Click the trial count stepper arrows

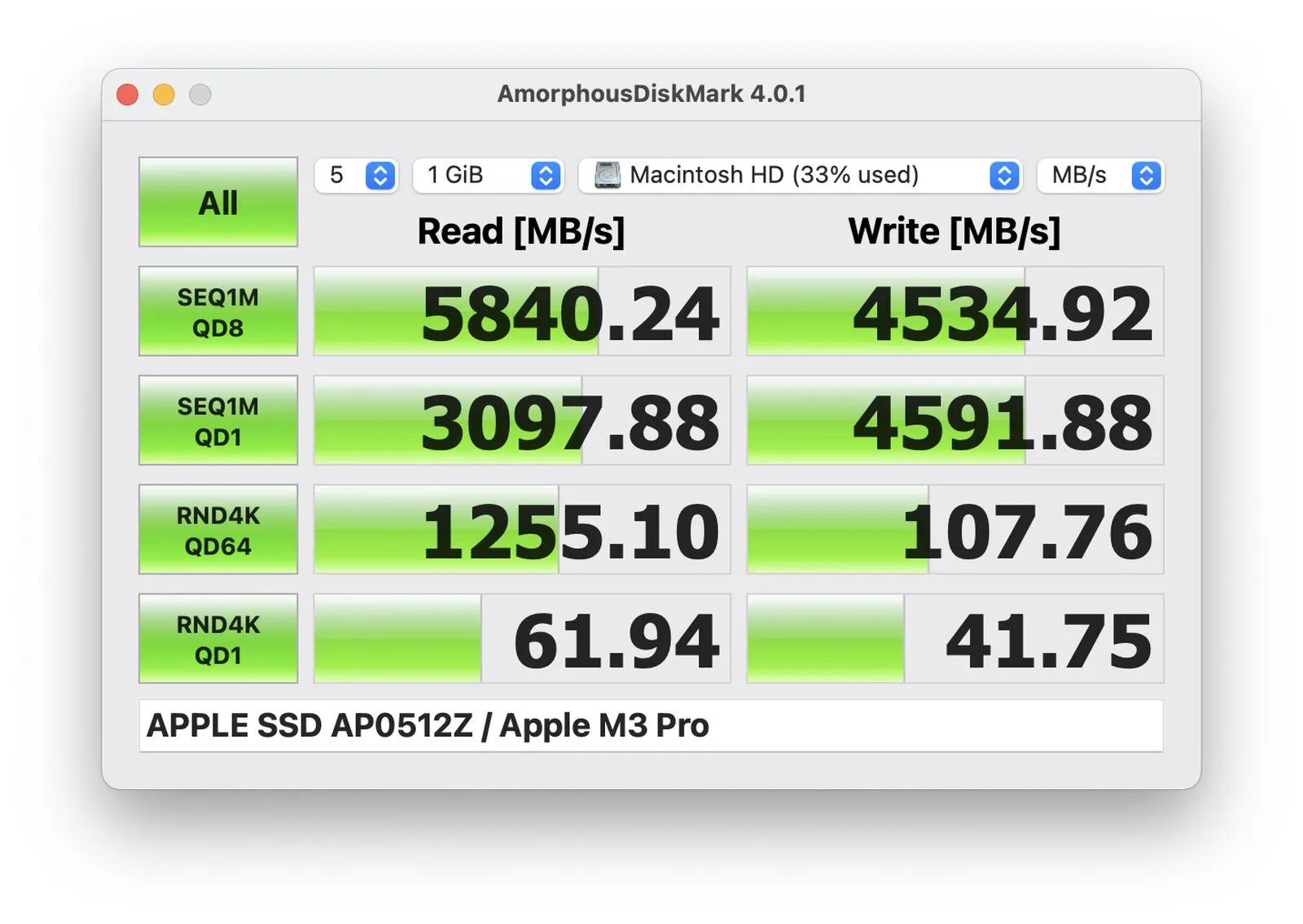pos(377,175)
